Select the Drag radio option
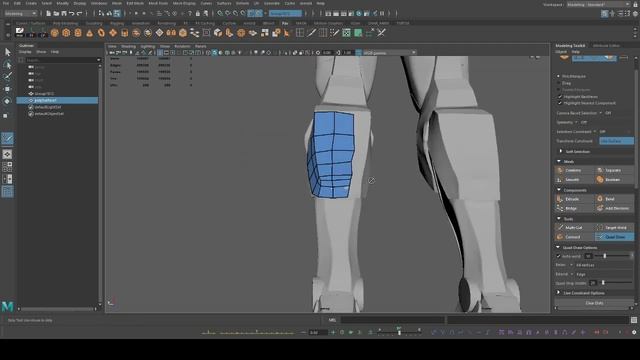The height and width of the screenshot is (360, 640). tap(559, 83)
